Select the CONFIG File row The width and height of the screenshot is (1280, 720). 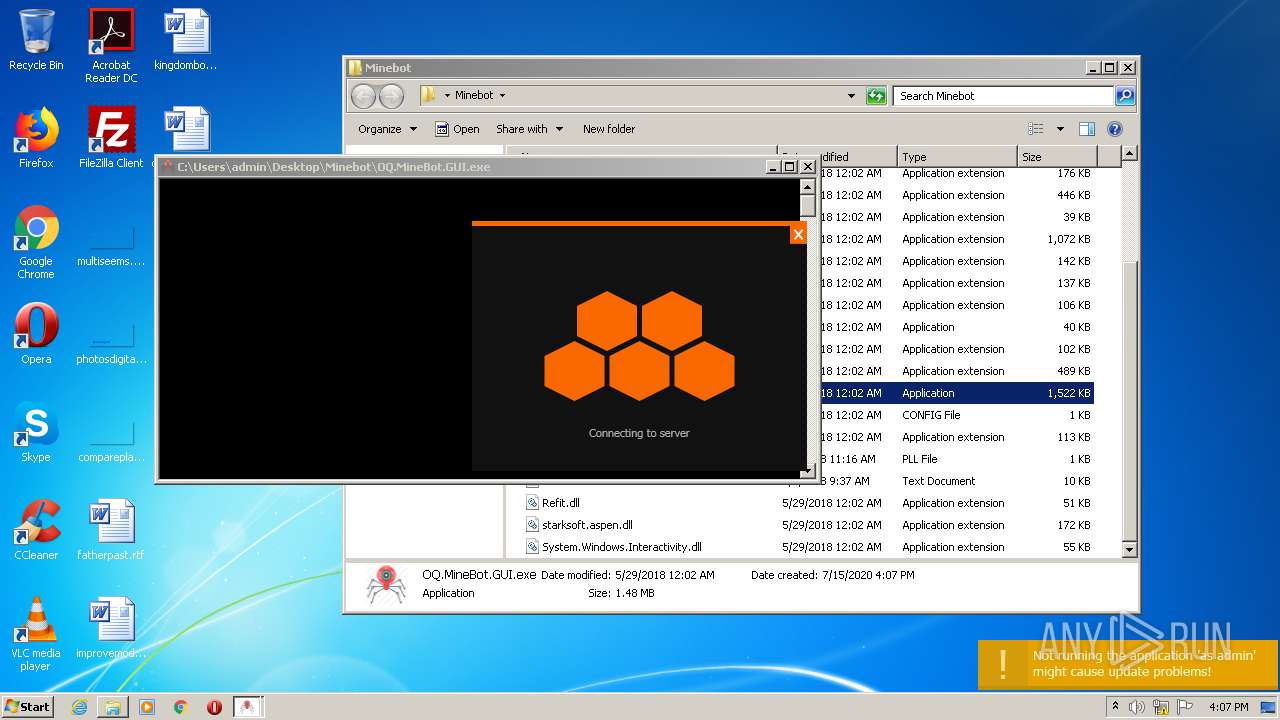click(x=957, y=415)
